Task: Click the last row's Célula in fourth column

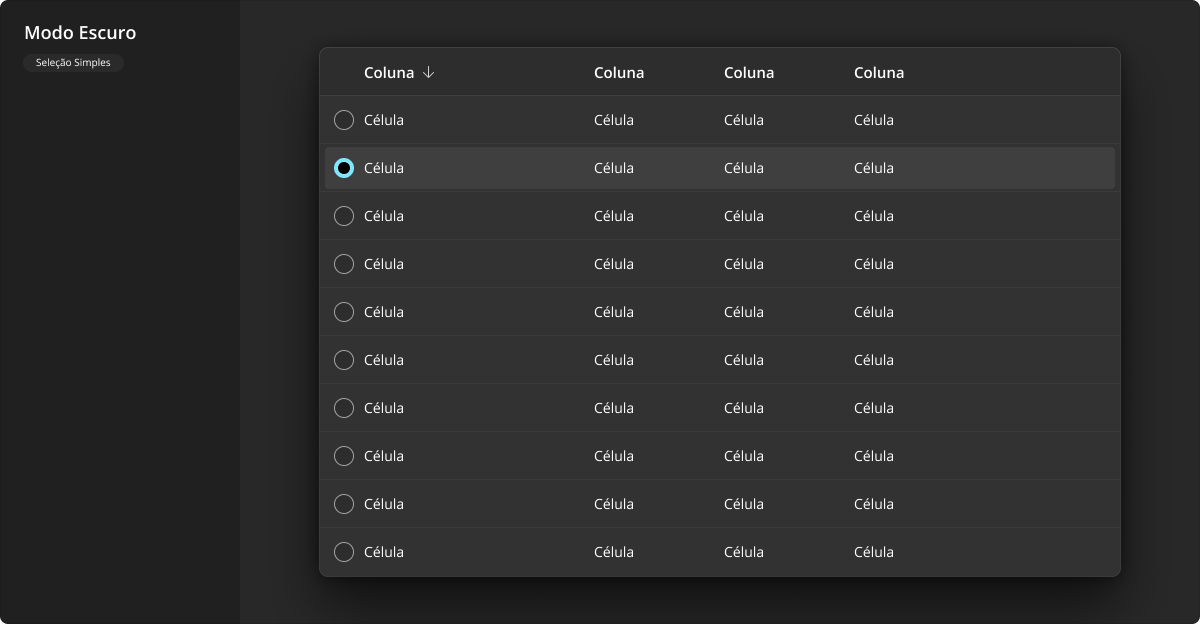Action: (874, 552)
